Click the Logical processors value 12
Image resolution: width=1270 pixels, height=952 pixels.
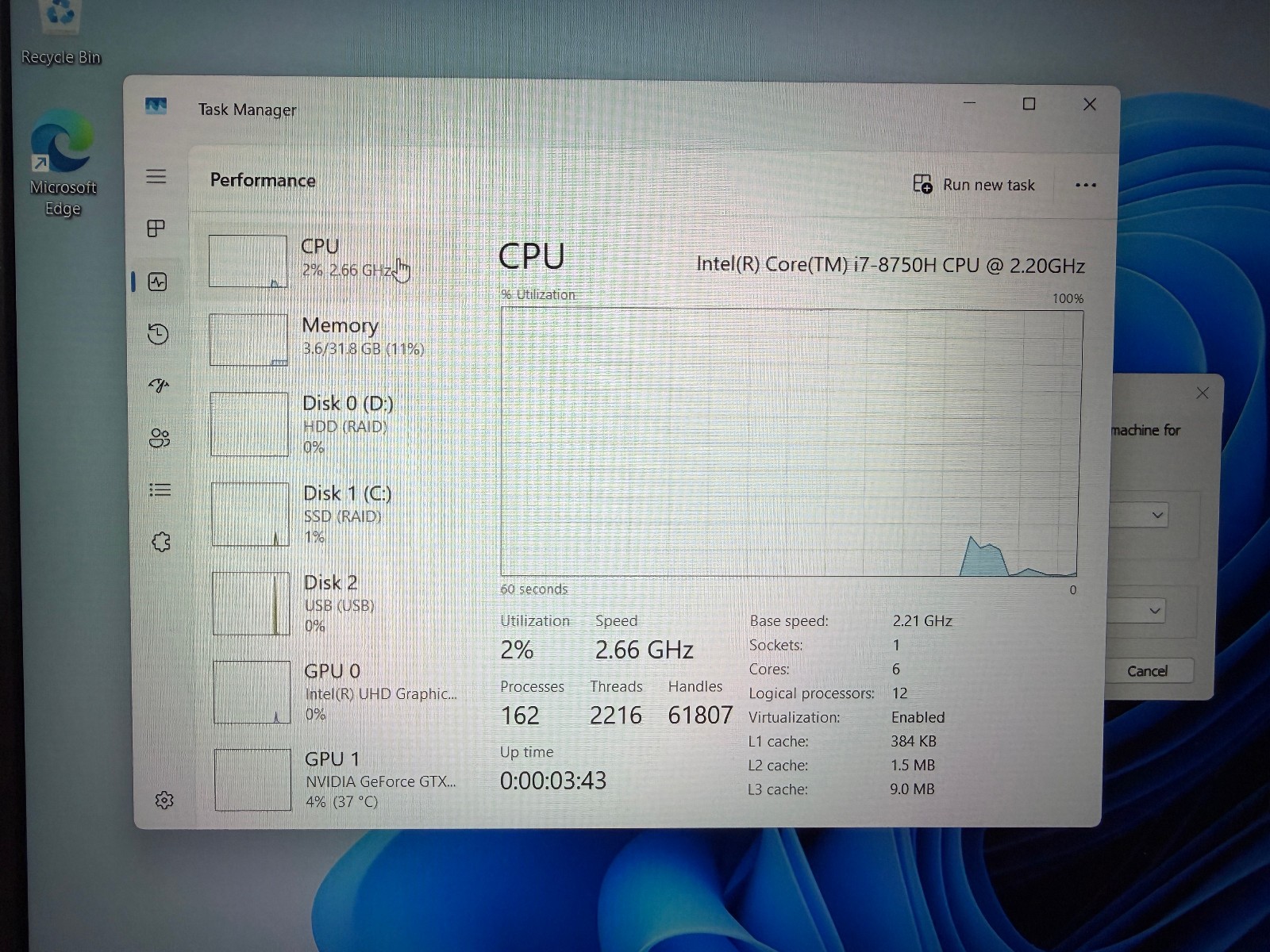click(899, 693)
